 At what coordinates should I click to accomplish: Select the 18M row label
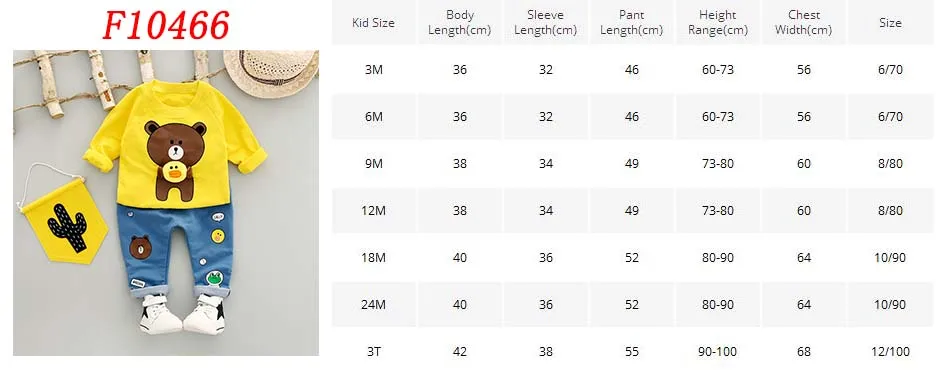pyautogui.click(x=374, y=258)
